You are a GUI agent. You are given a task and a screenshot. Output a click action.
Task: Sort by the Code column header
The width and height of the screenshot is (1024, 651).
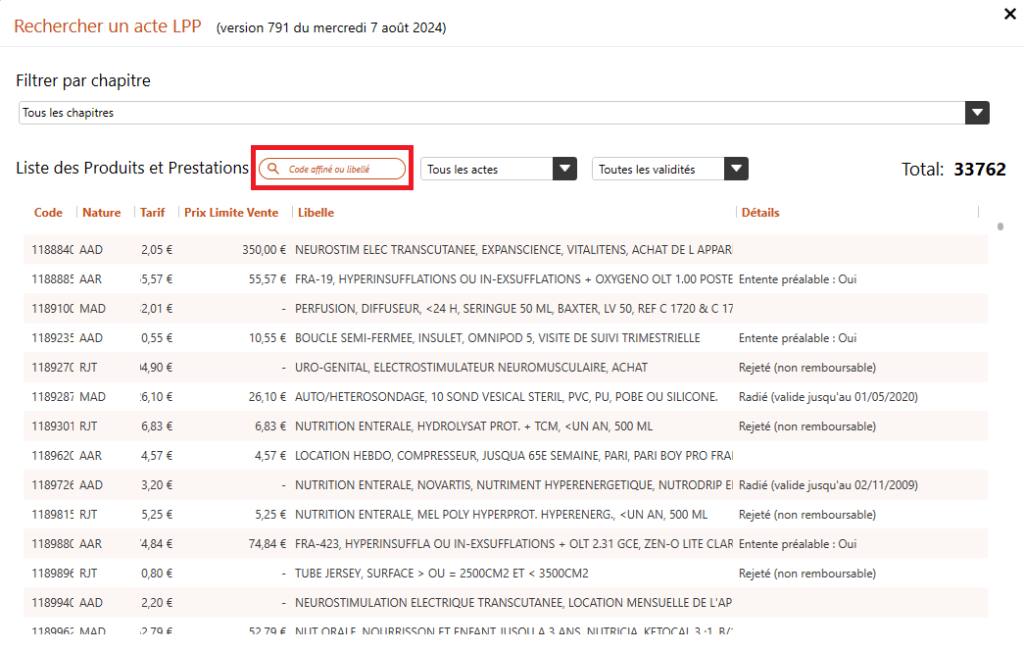click(x=48, y=212)
